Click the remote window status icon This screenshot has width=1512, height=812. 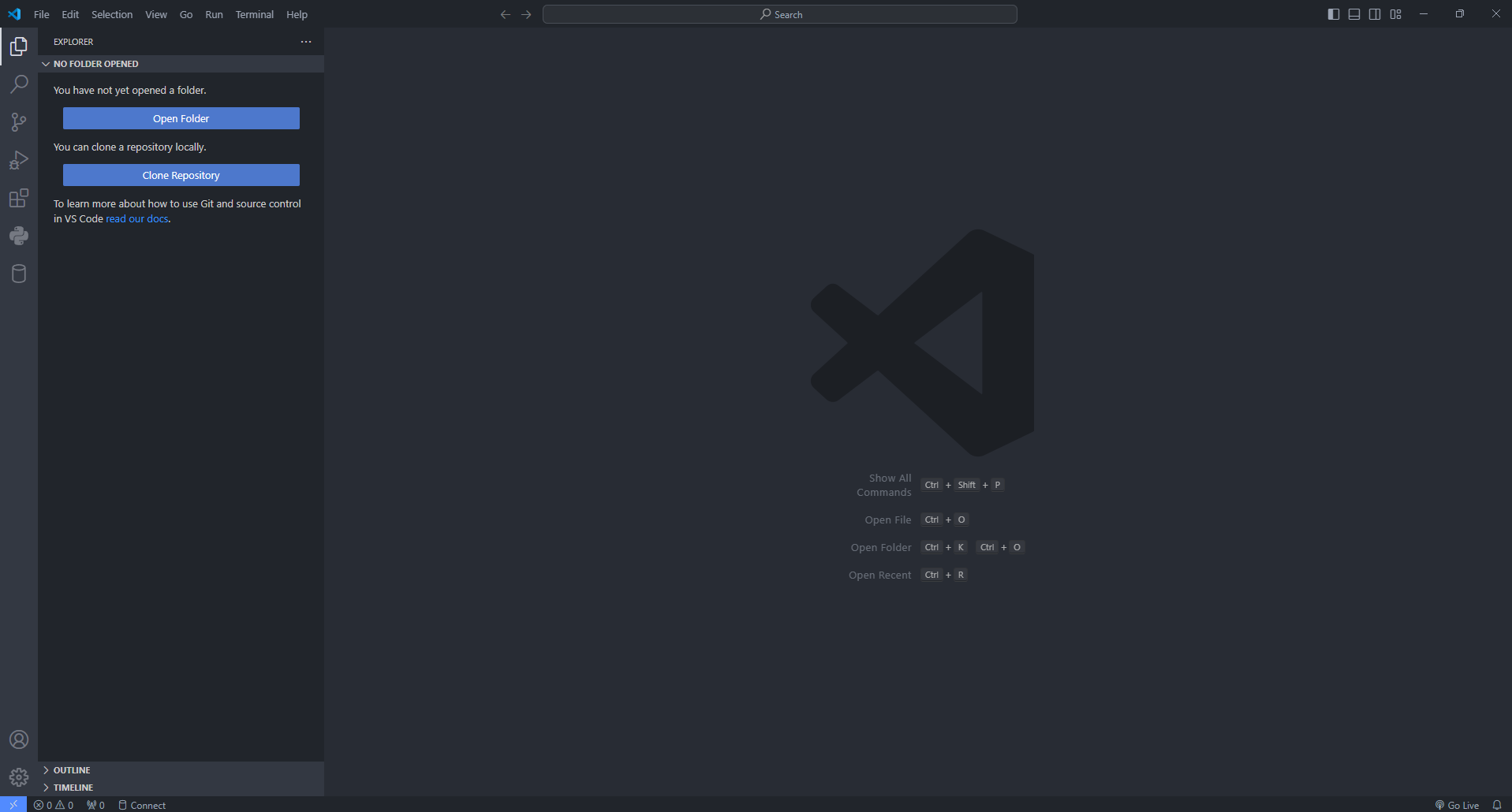13,805
